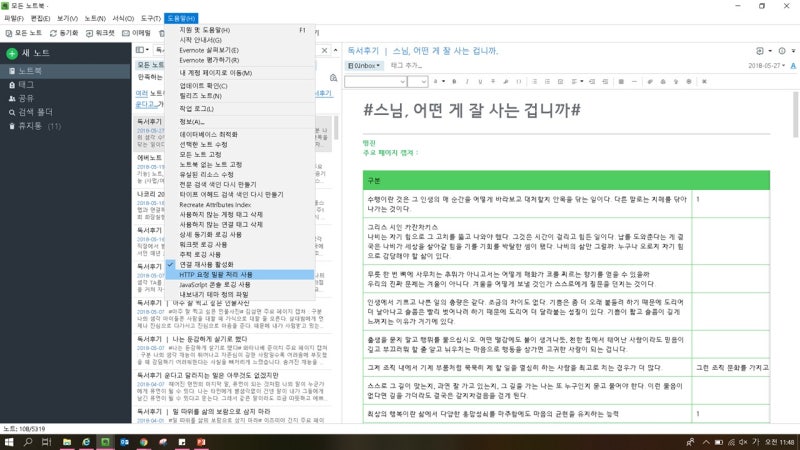Collapse the search panel with the up arrow
The width and height of the screenshot is (800, 450).
(335, 50)
